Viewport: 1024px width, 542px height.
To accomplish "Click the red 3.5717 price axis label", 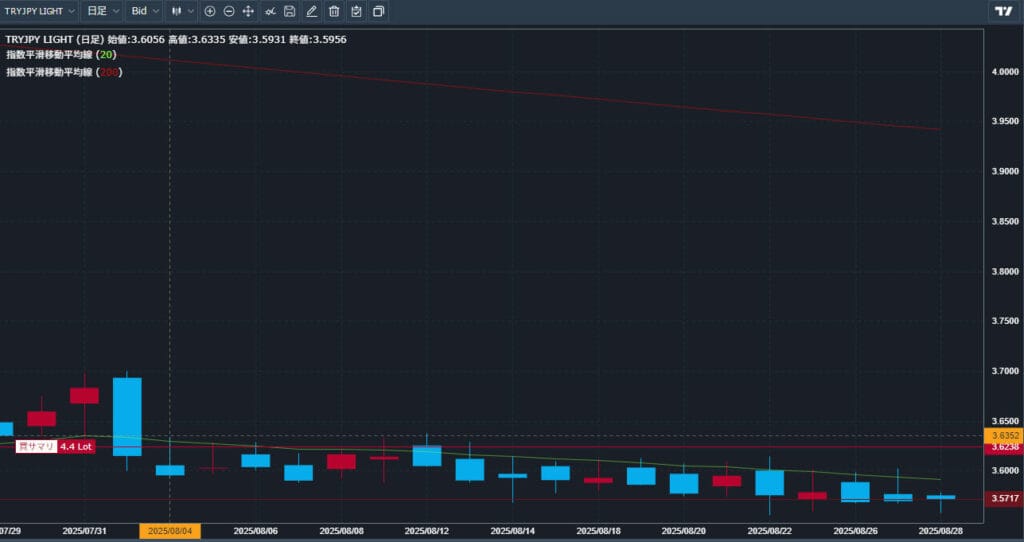I will tap(1004, 499).
